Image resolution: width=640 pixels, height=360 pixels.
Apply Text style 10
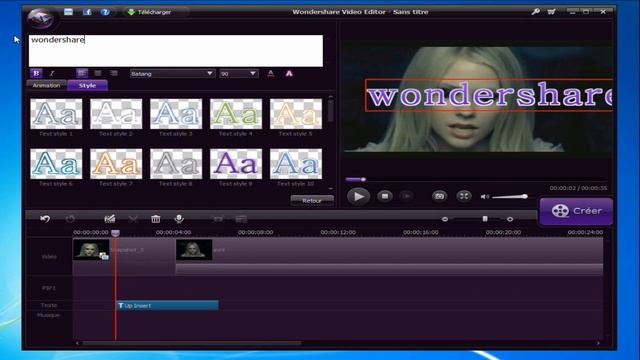pos(296,164)
